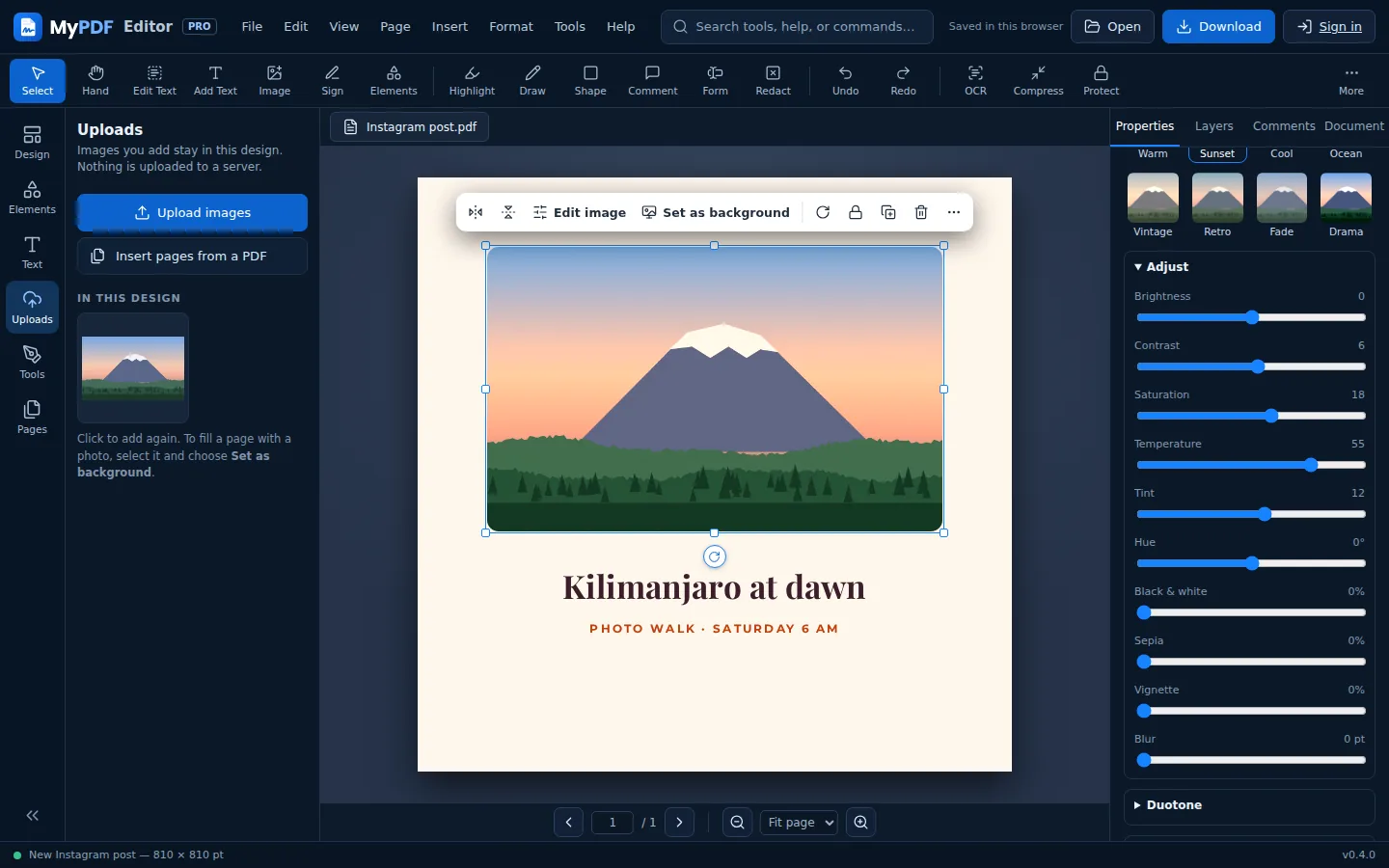Screen dimensions: 1389x868
Task: Apply the Drama filter preset
Action: click(x=1346, y=204)
